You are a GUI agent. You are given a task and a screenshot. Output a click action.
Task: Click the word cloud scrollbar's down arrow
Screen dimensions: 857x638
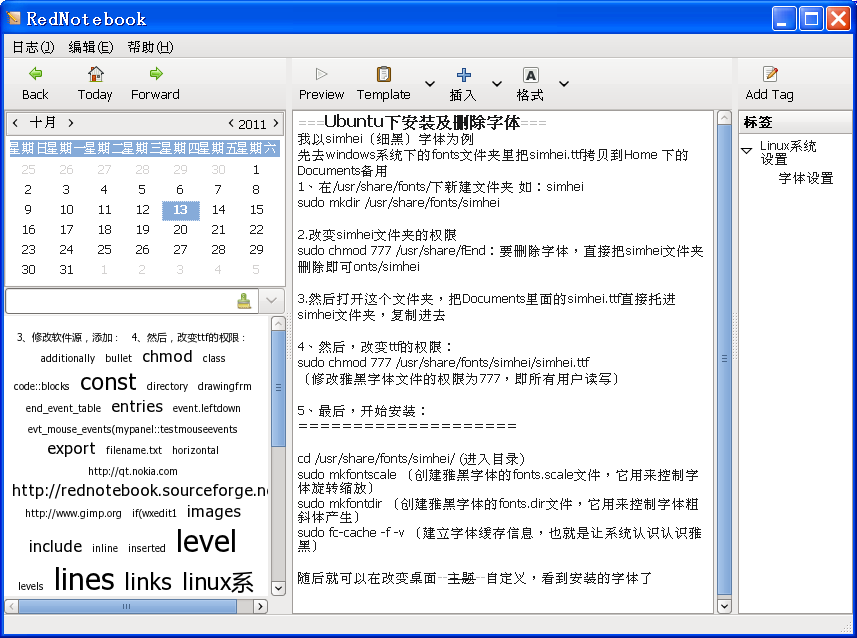pyautogui.click(x=278, y=588)
